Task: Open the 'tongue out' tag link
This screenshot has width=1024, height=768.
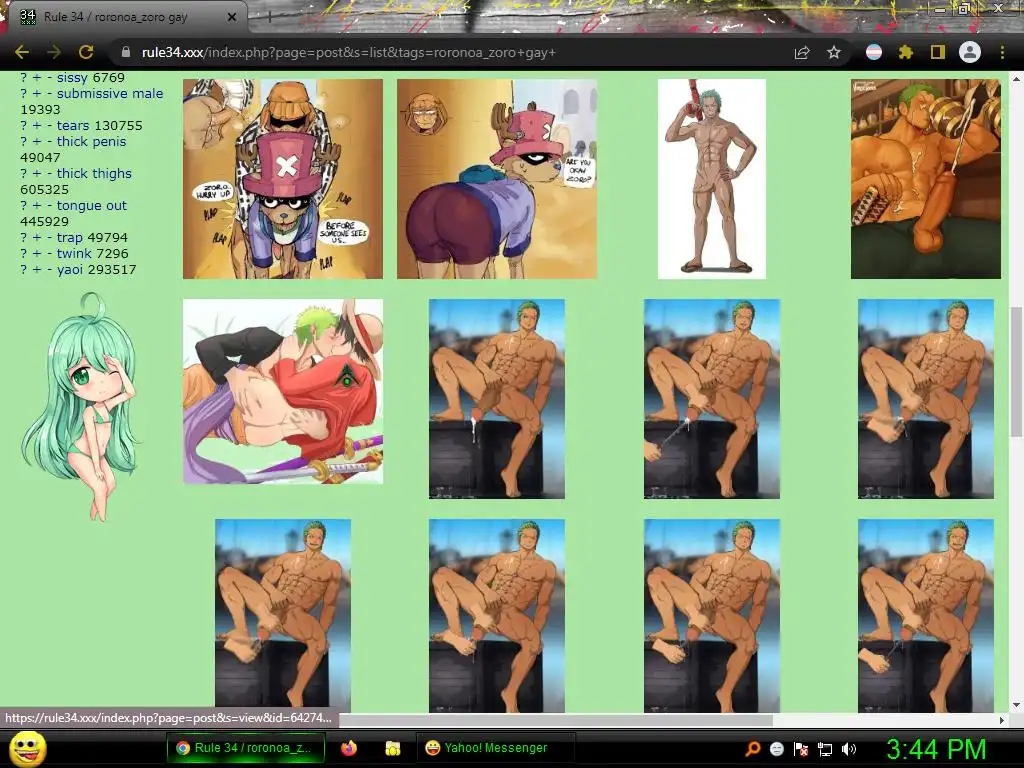Action: tap(91, 205)
